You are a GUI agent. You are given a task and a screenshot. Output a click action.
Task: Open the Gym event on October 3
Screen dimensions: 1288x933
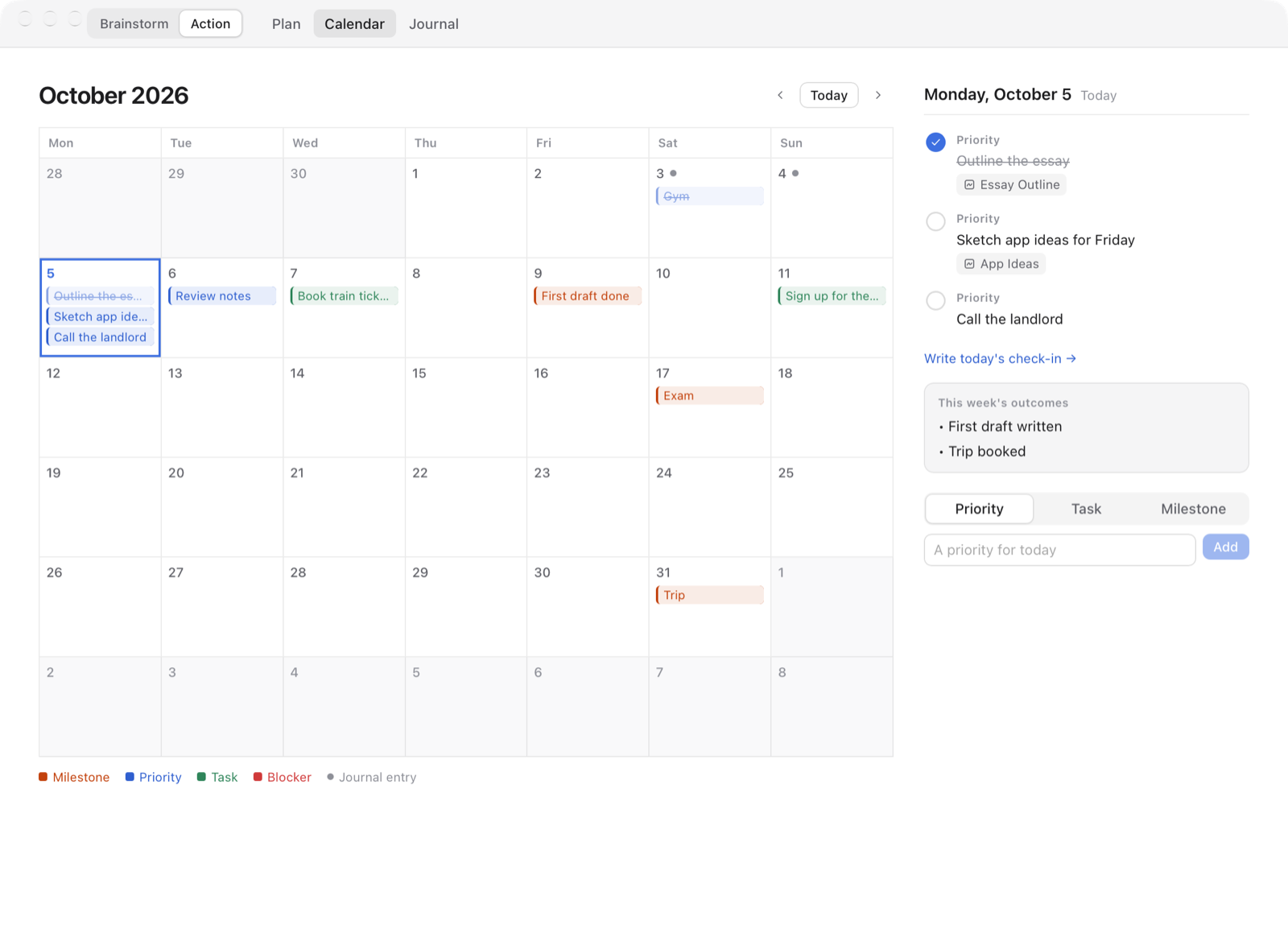(x=709, y=196)
